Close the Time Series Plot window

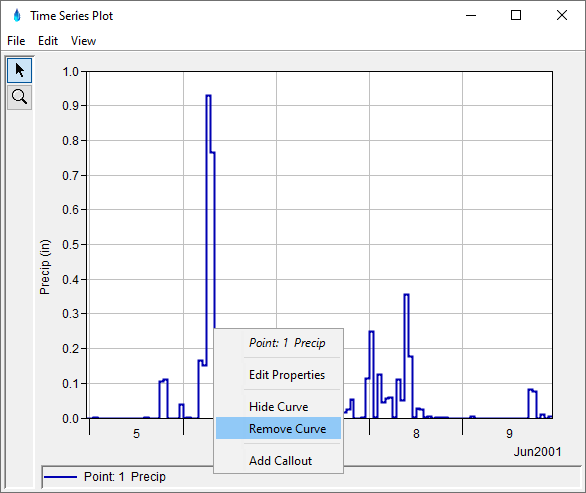(561, 15)
